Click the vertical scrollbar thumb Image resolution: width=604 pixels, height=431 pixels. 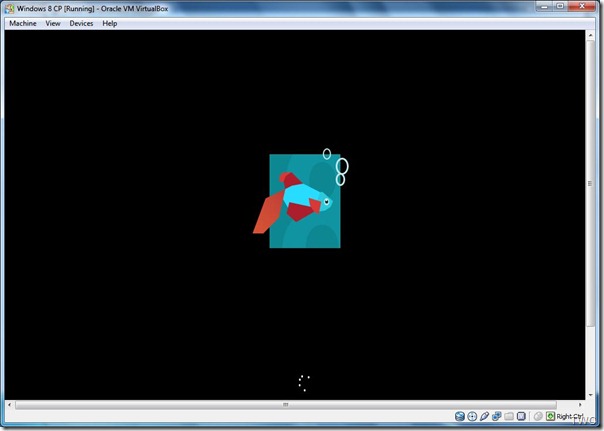click(x=590, y=183)
